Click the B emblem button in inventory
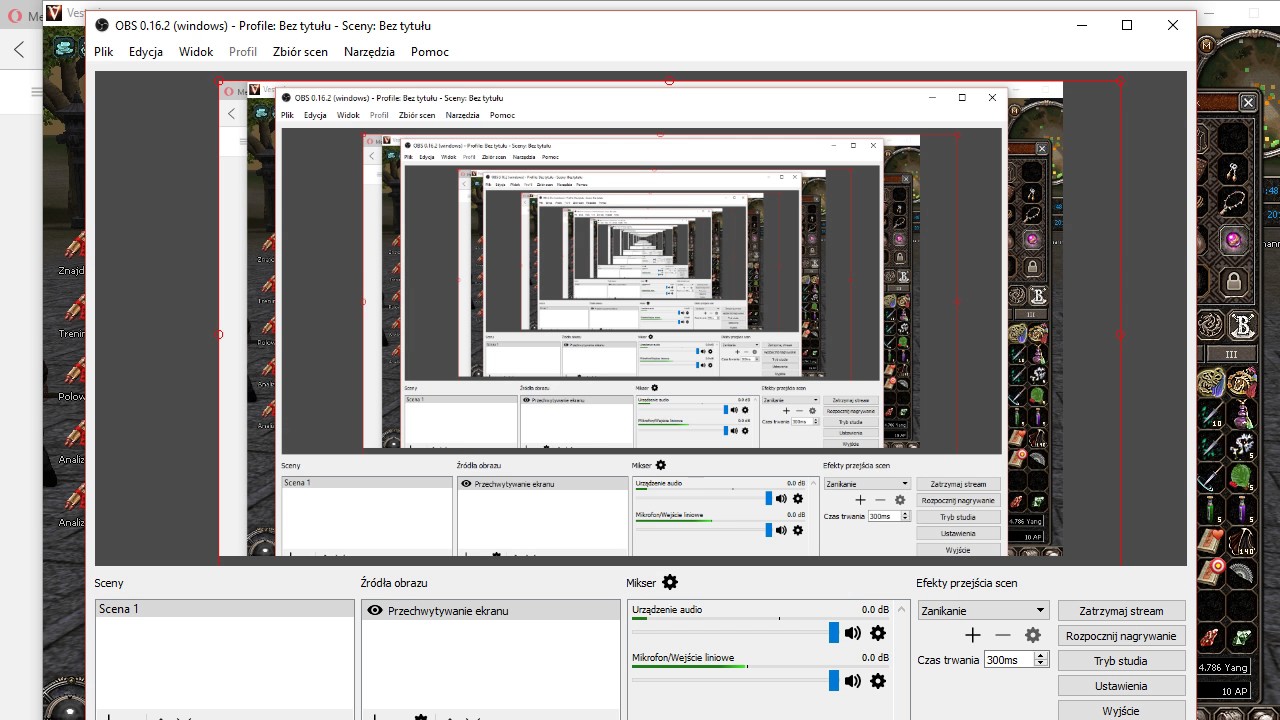Viewport: 1280px width, 720px height. 1241,324
